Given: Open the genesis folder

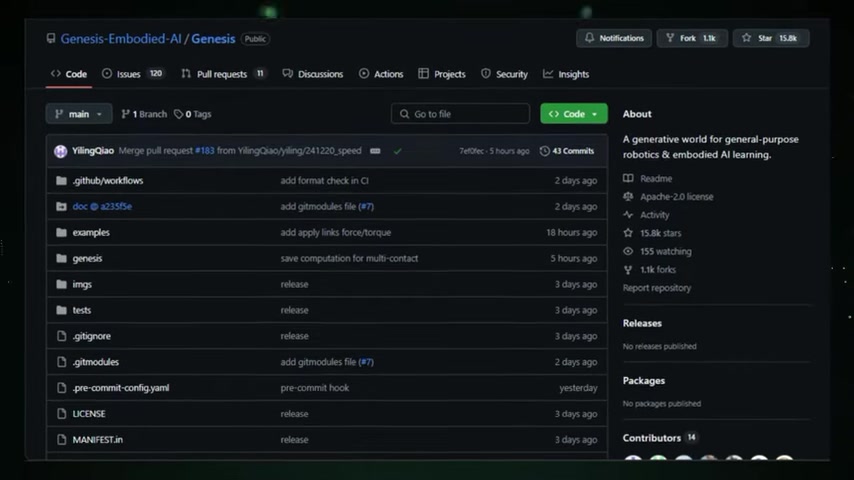Looking at the screenshot, I should click(87, 258).
